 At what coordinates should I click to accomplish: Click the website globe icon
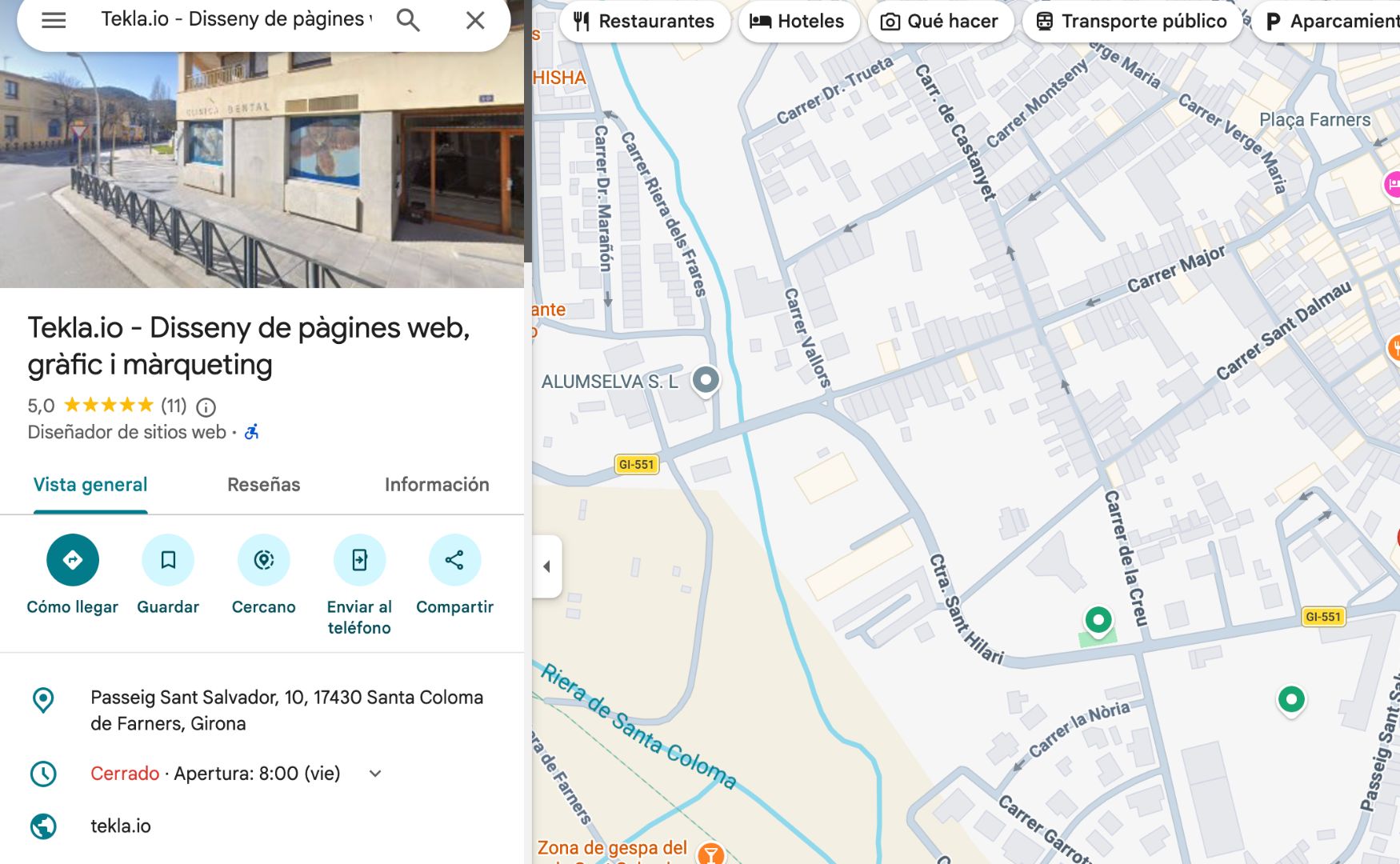coord(43,826)
